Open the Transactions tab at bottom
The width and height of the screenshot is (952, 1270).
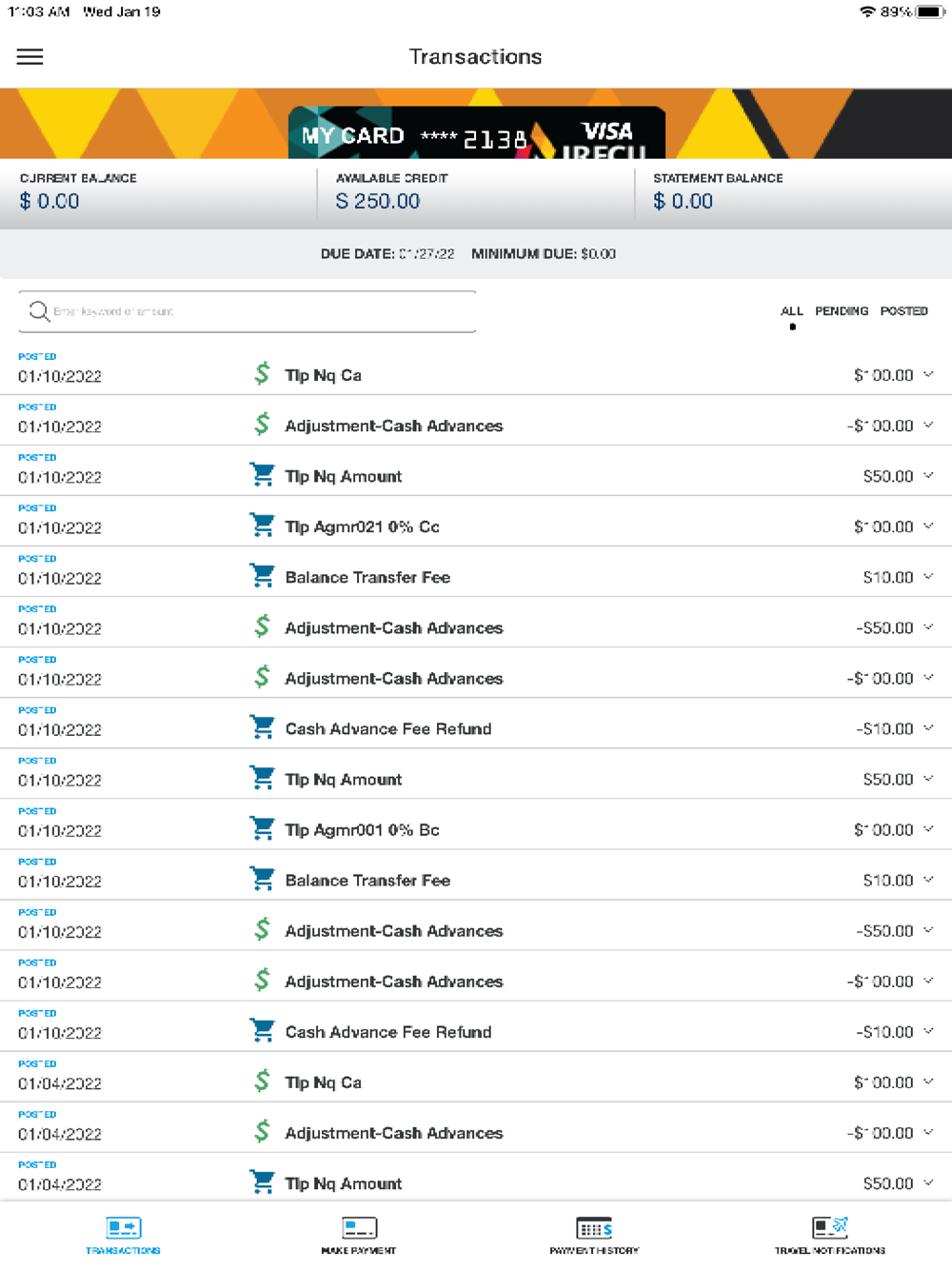click(123, 1235)
